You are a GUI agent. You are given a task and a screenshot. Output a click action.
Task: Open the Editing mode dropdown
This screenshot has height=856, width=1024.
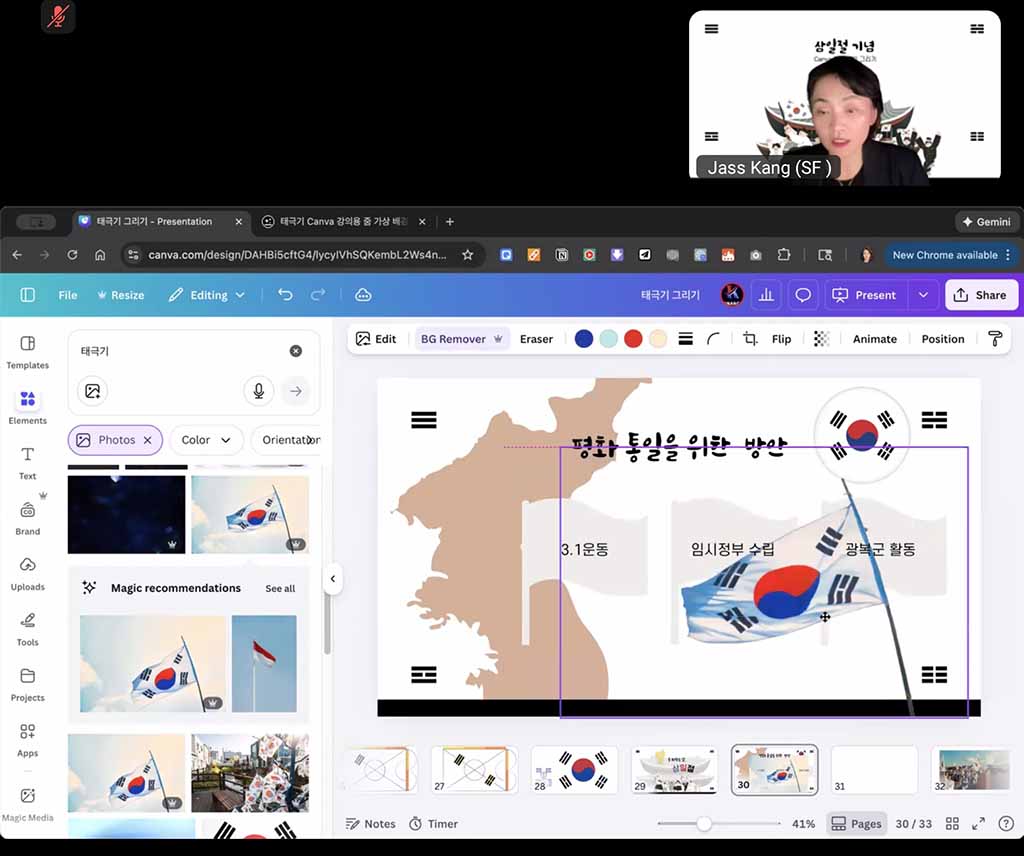[x=206, y=295]
